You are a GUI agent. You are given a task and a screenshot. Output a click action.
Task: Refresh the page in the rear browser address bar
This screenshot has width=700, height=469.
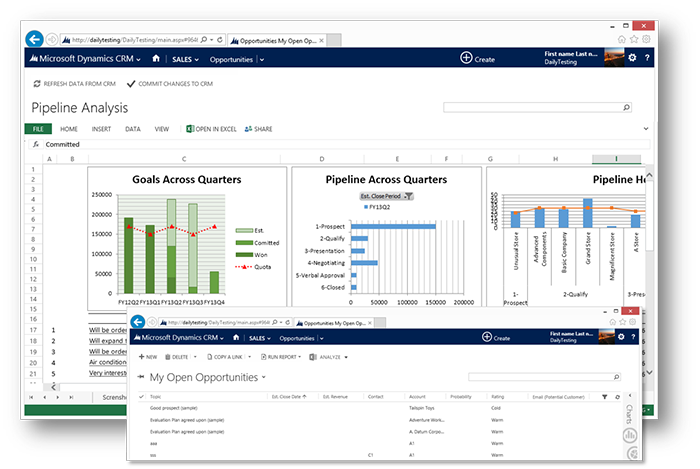click(220, 40)
